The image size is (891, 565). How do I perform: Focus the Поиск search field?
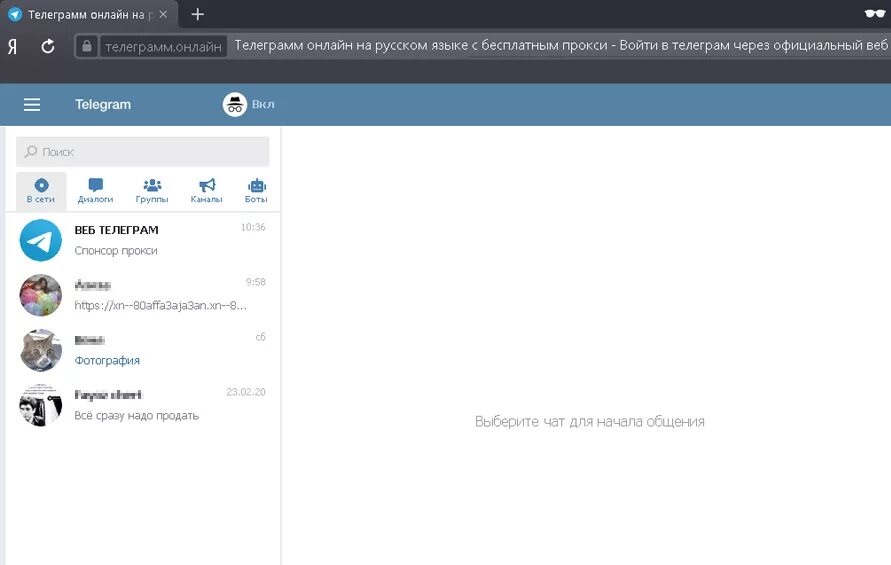143,152
